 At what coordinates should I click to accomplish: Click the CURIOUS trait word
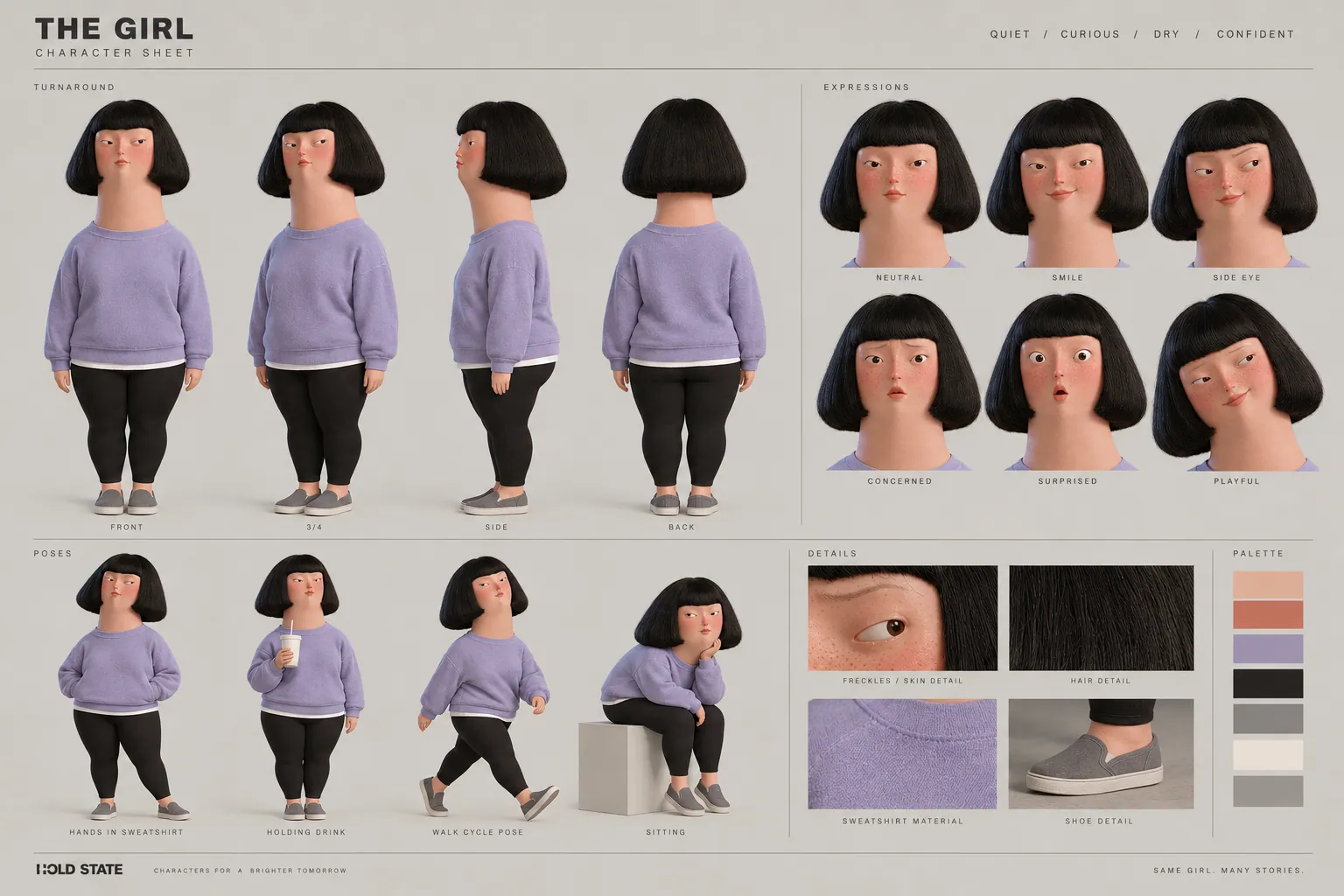click(1090, 34)
